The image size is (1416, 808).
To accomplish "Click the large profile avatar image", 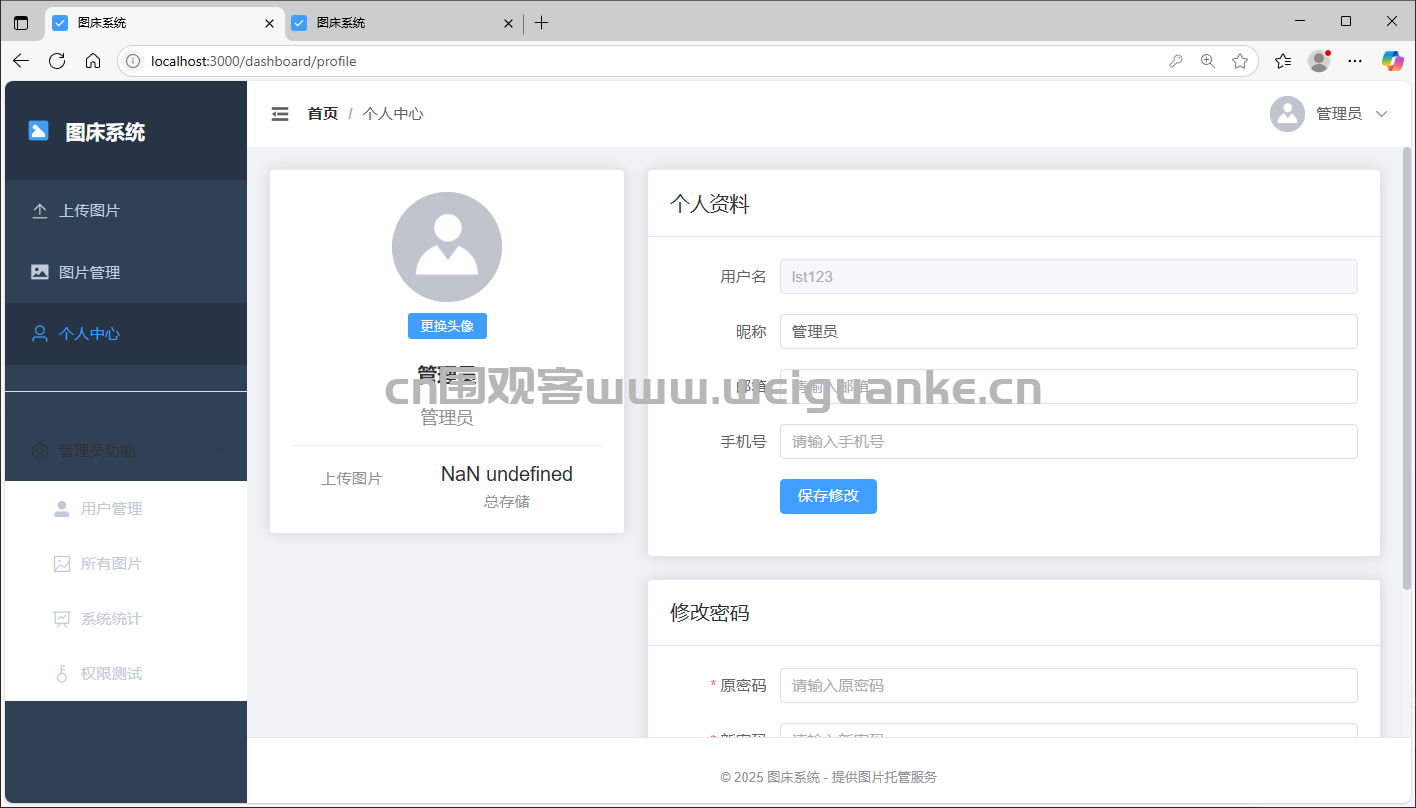I will 447,247.
